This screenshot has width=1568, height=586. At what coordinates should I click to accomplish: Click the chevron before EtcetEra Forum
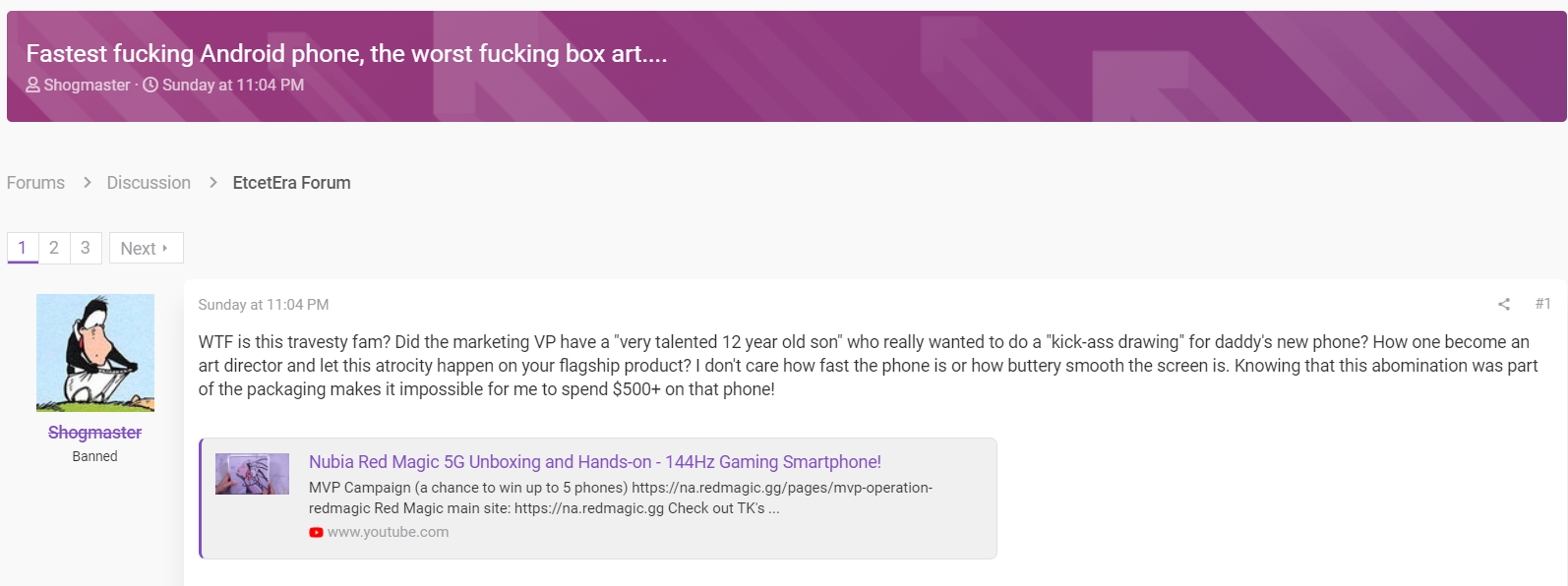[212, 183]
